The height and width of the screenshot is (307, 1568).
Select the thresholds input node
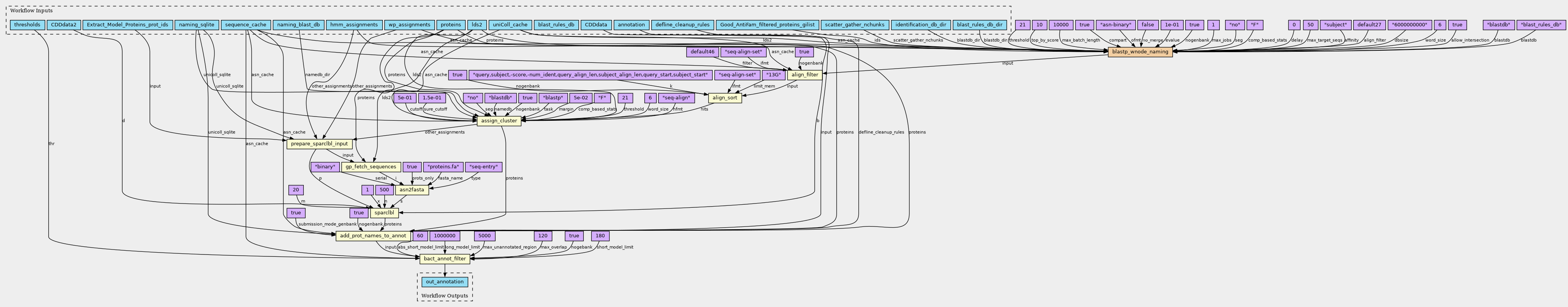pos(27,25)
